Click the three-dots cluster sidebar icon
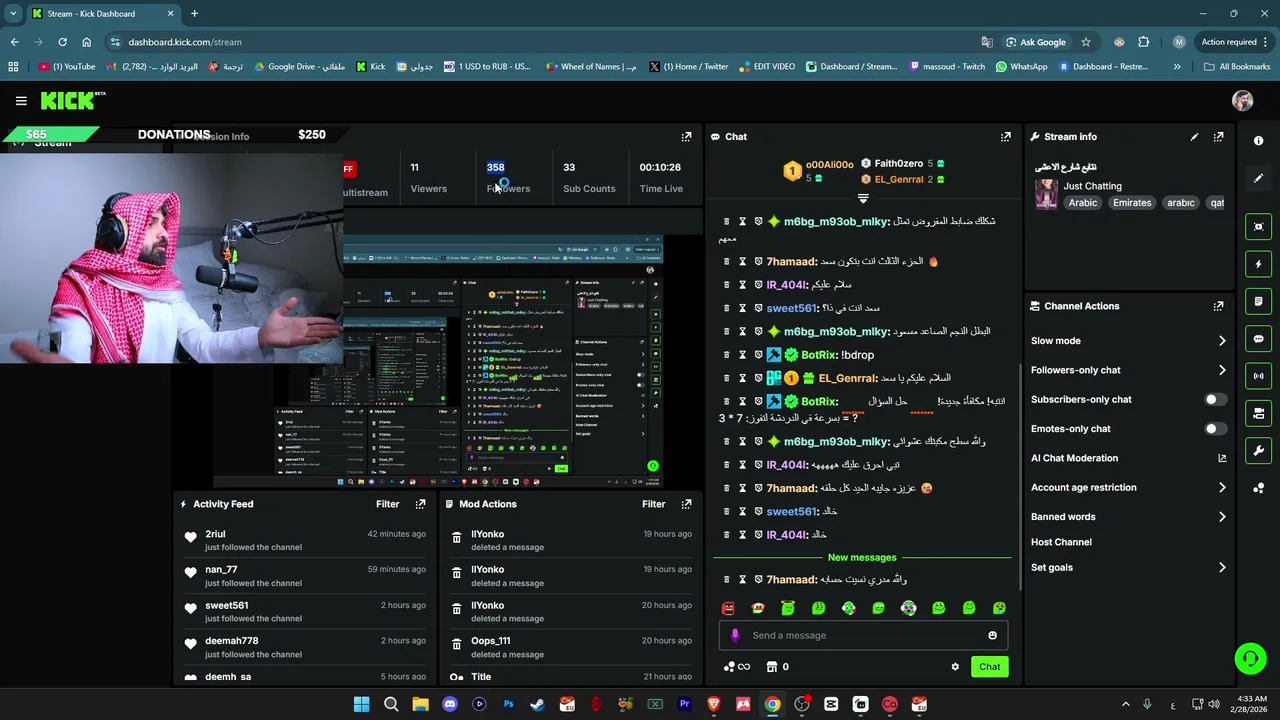Viewport: 1280px width, 720px height. pyautogui.click(x=1259, y=488)
